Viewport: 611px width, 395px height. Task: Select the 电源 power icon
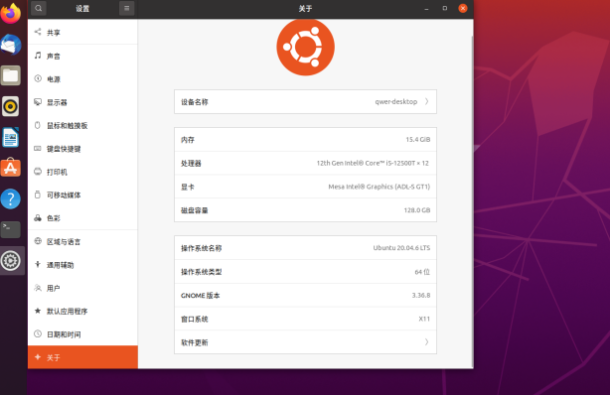[37, 78]
